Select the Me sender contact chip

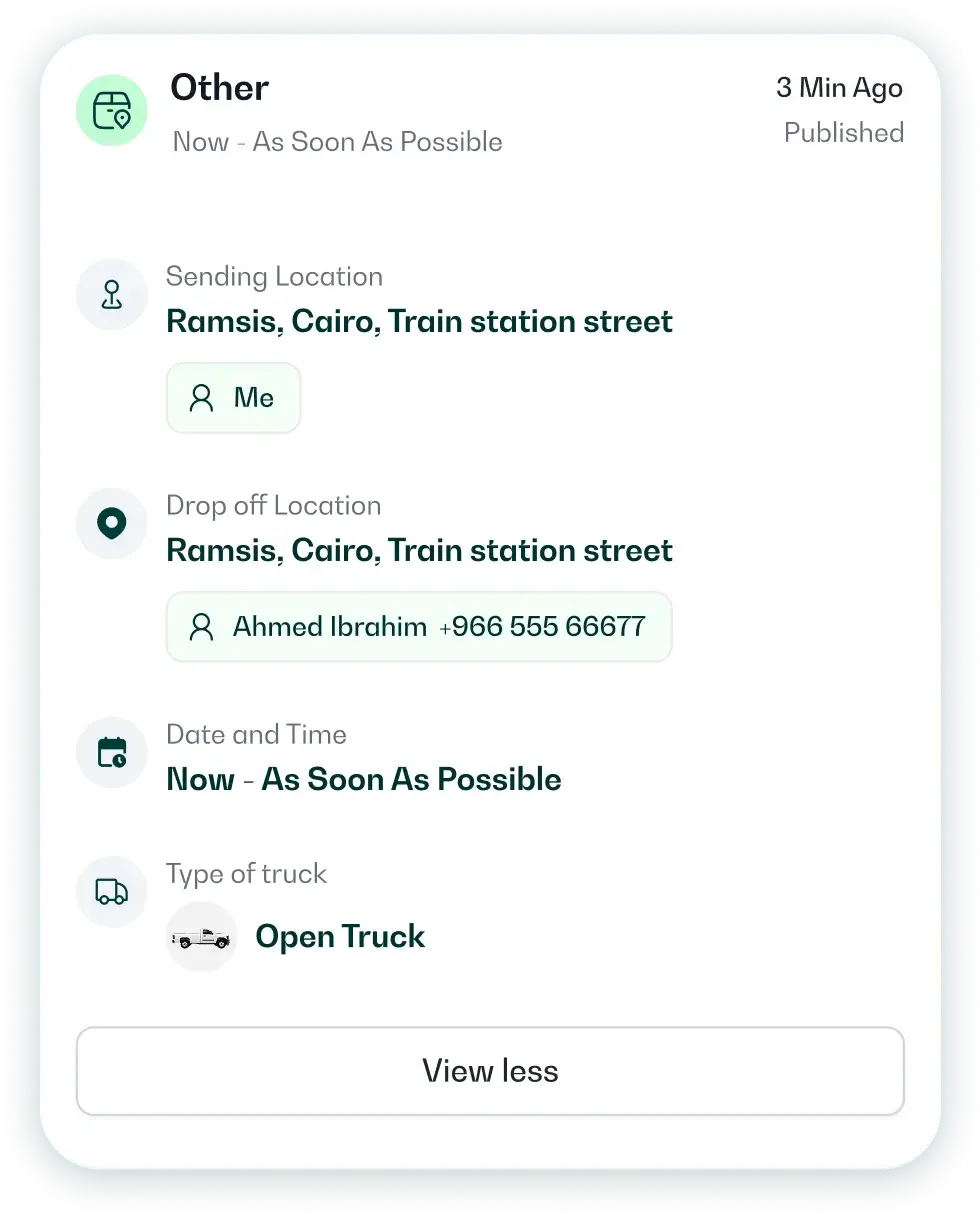coord(233,398)
